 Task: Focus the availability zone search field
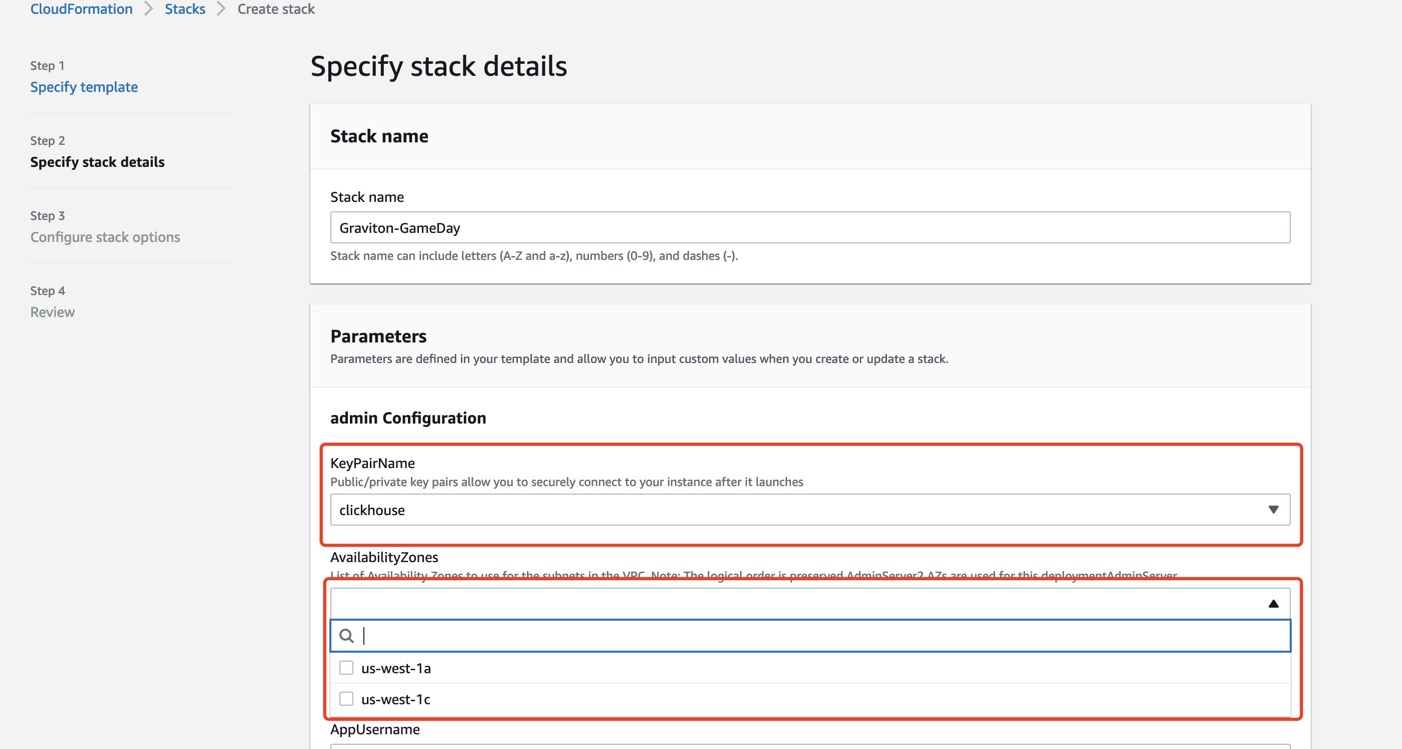(x=820, y=636)
